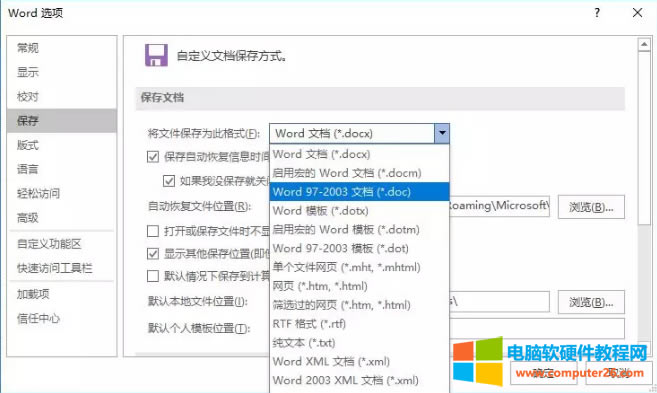Choose 单个文件网页 (*.mht, *.mhtml) option
This screenshot has height=393, width=657.
[359, 267]
